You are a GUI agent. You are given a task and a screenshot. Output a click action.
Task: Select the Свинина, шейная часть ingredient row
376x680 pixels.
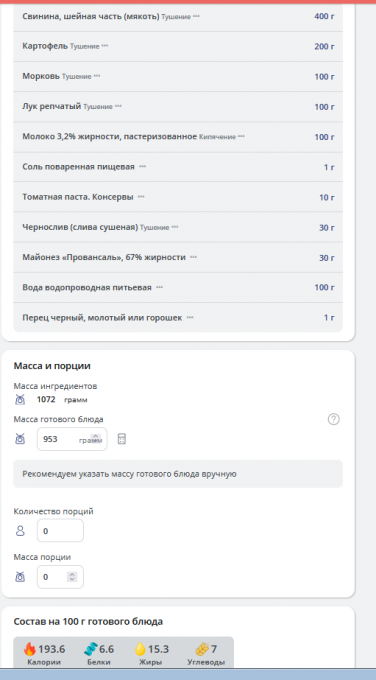[178, 16]
